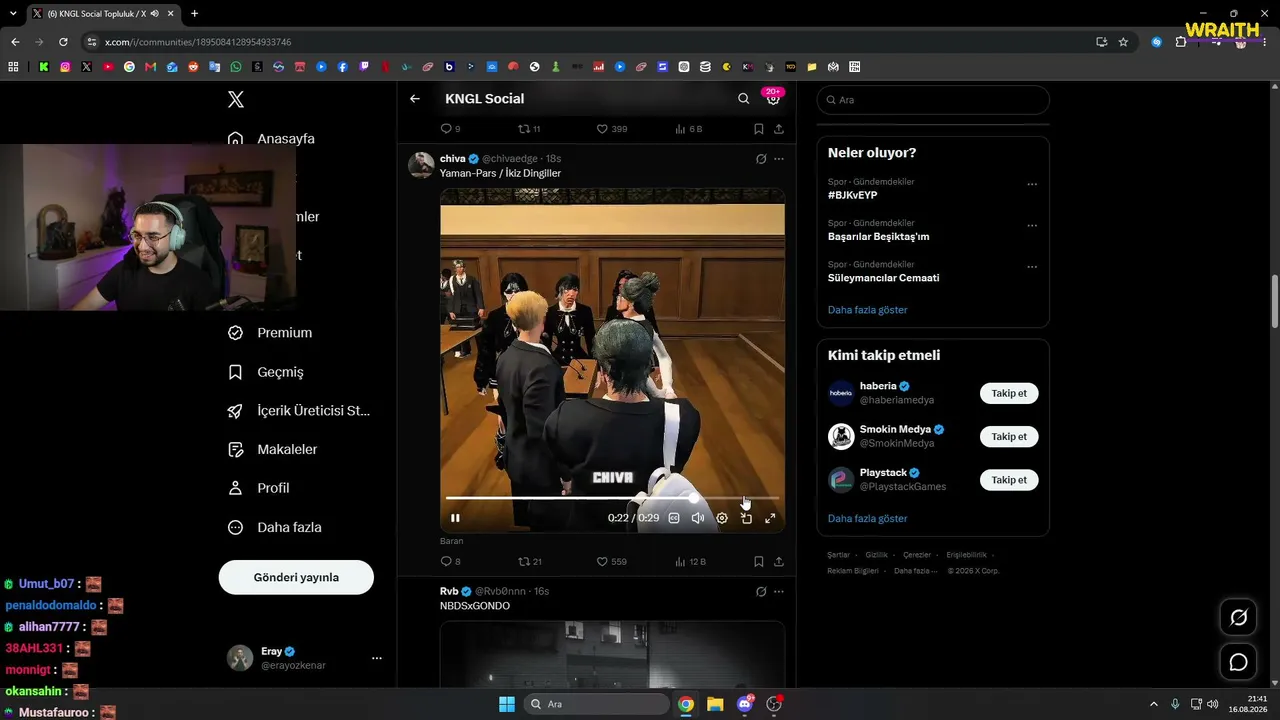Bookmark chiva's Yaman-Pars post
Image resolution: width=1280 pixels, height=720 pixels.
tap(759, 562)
